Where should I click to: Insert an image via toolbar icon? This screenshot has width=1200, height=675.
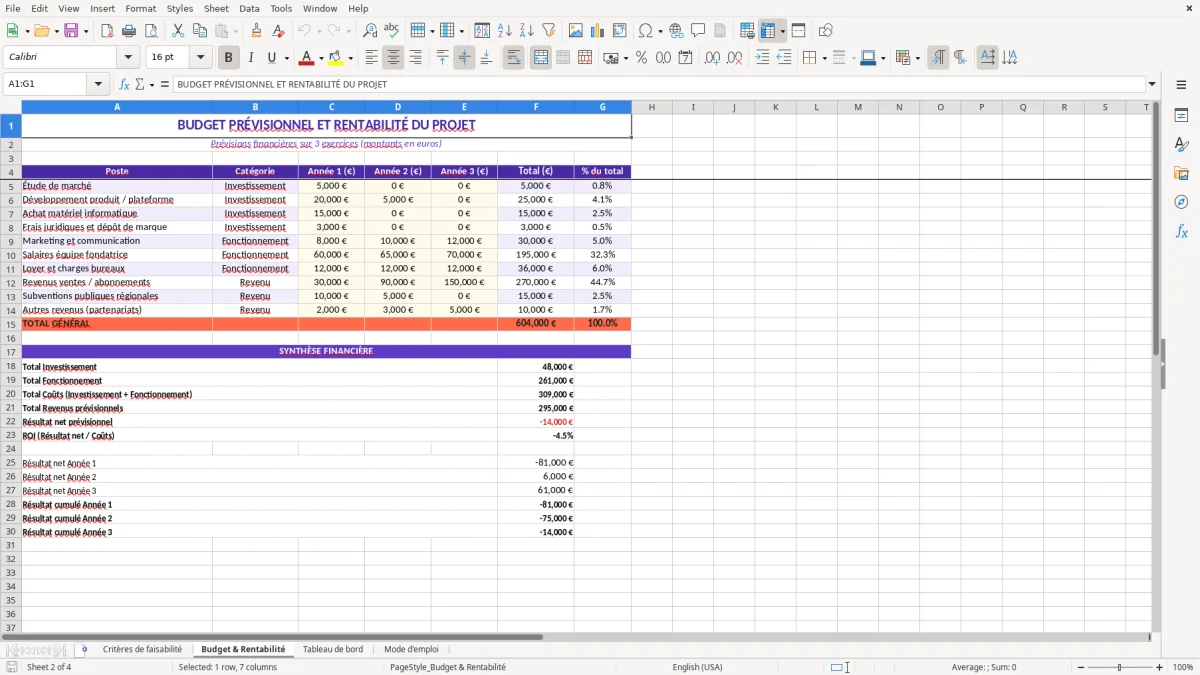click(x=576, y=31)
